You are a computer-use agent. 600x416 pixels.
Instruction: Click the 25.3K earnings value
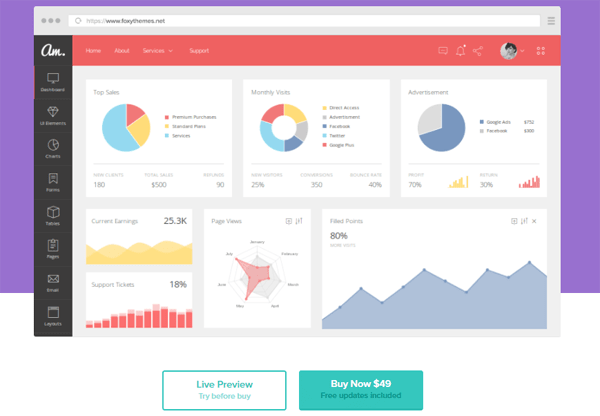pos(175,221)
